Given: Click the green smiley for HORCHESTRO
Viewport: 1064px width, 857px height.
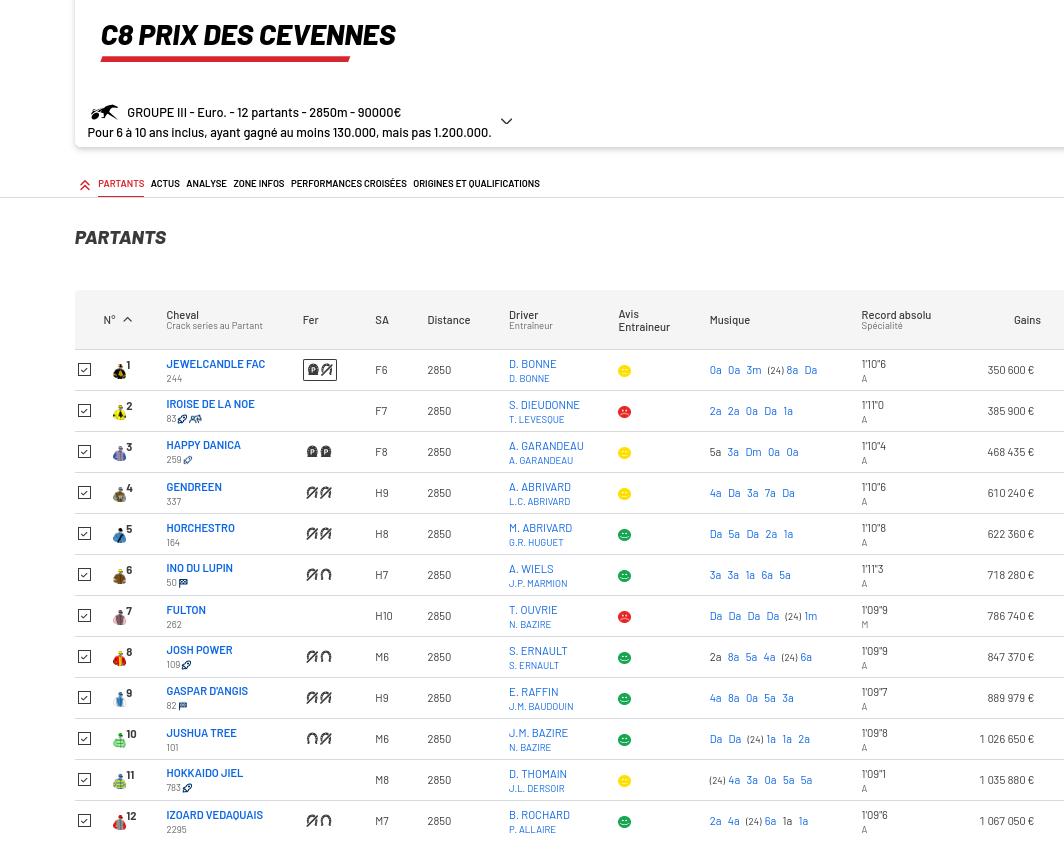Looking at the screenshot, I should [x=624, y=535].
